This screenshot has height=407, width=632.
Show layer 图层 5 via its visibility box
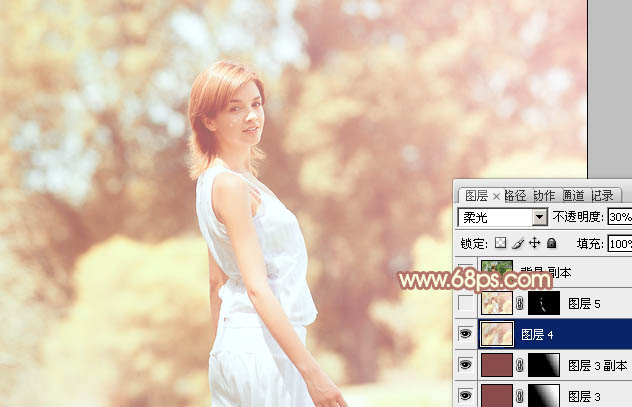(466, 303)
